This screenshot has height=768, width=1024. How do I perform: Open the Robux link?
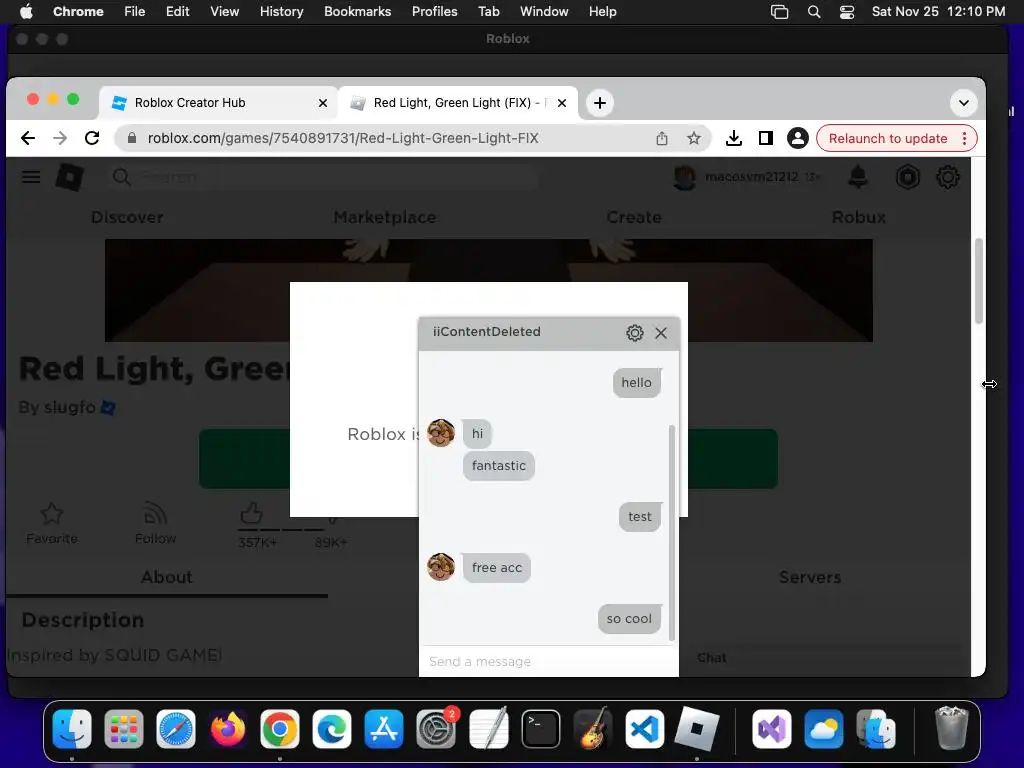[x=859, y=217]
